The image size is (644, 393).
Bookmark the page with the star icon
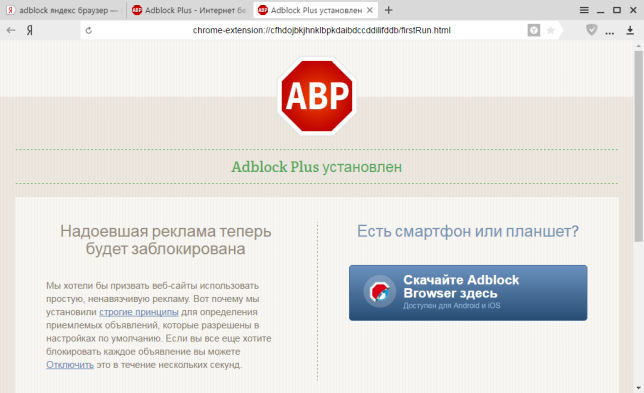(x=551, y=30)
